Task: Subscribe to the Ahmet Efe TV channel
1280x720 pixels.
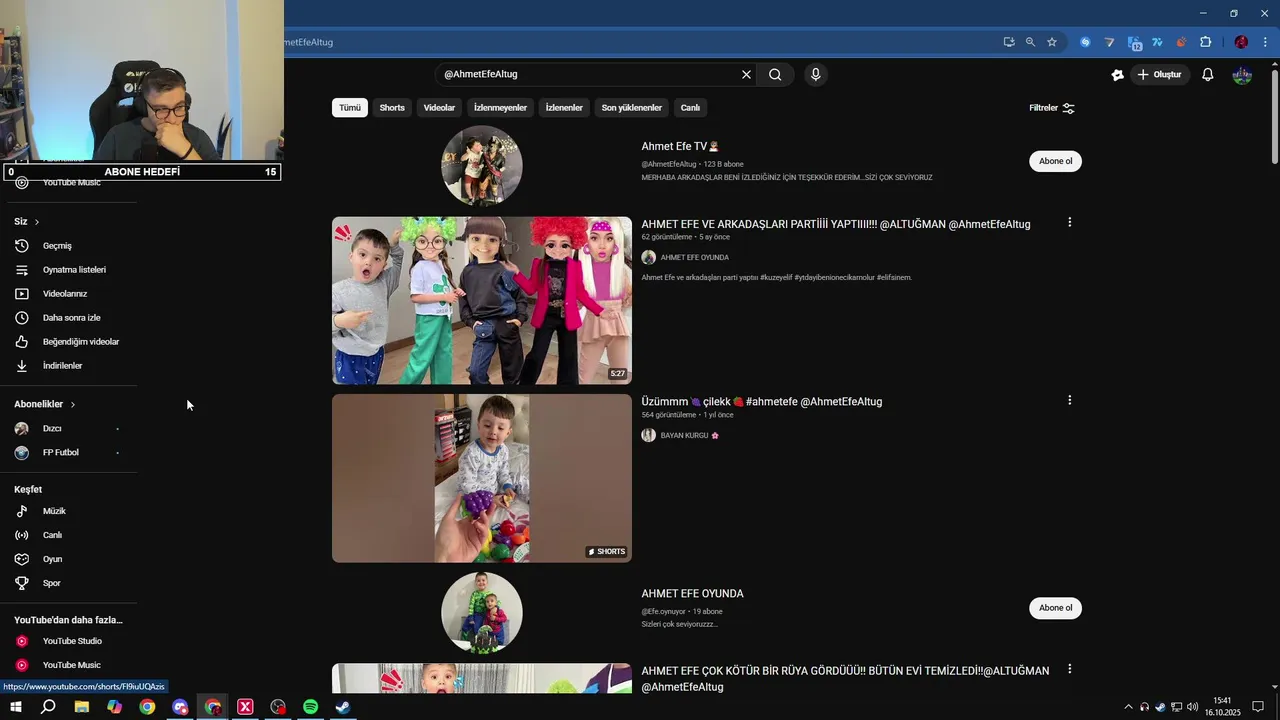Action: pyautogui.click(x=1055, y=161)
